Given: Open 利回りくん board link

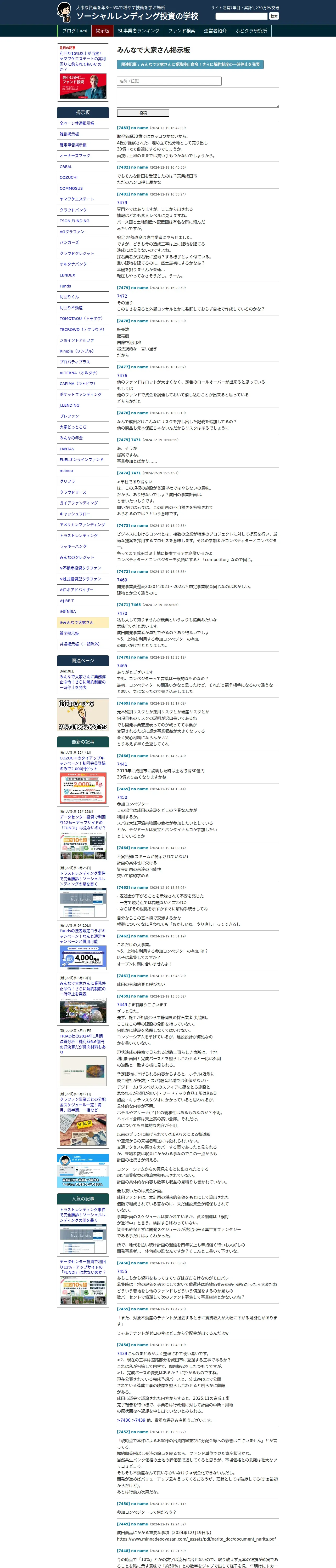Looking at the screenshot, I should 83,297.
